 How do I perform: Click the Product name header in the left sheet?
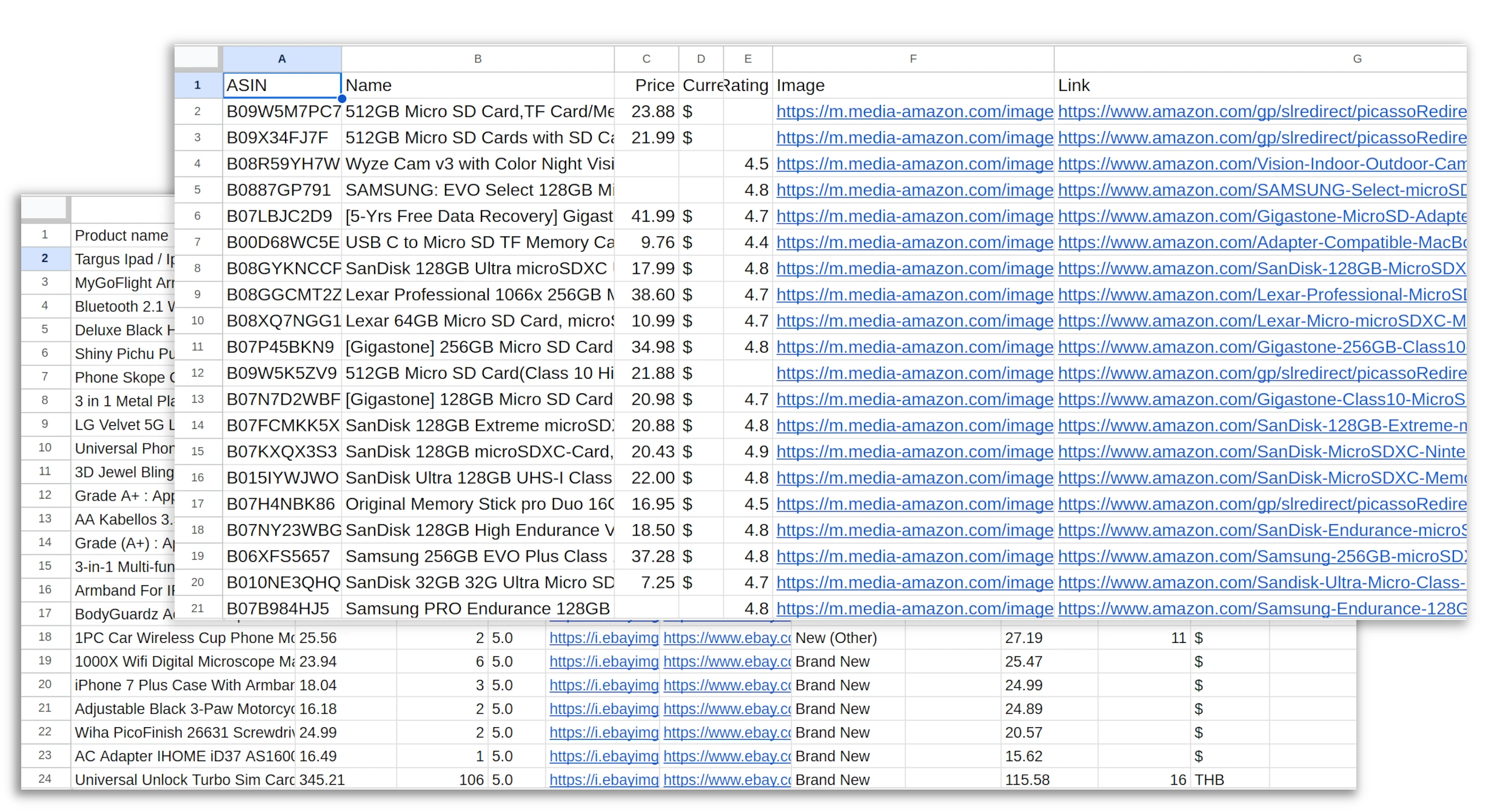[121, 235]
